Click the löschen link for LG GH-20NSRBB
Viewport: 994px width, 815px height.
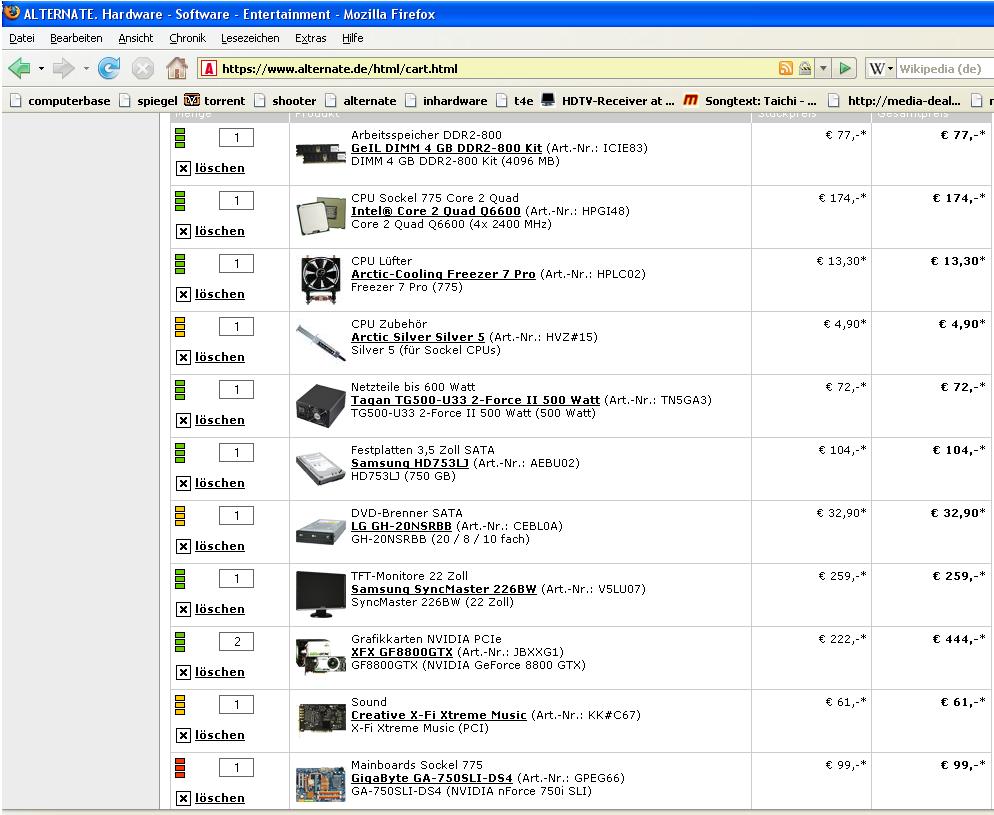(219, 546)
